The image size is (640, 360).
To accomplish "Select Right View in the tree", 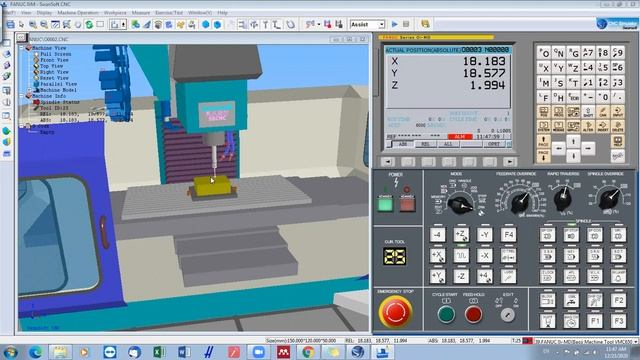I will pos(54,72).
